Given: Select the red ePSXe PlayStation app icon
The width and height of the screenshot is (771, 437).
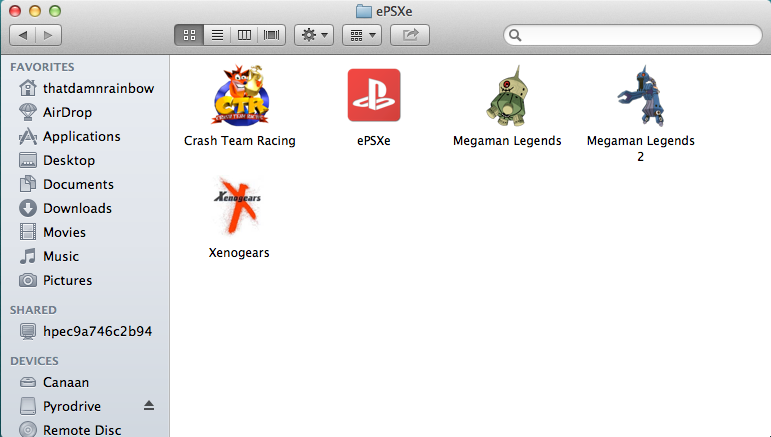Looking at the screenshot, I should tap(374, 95).
